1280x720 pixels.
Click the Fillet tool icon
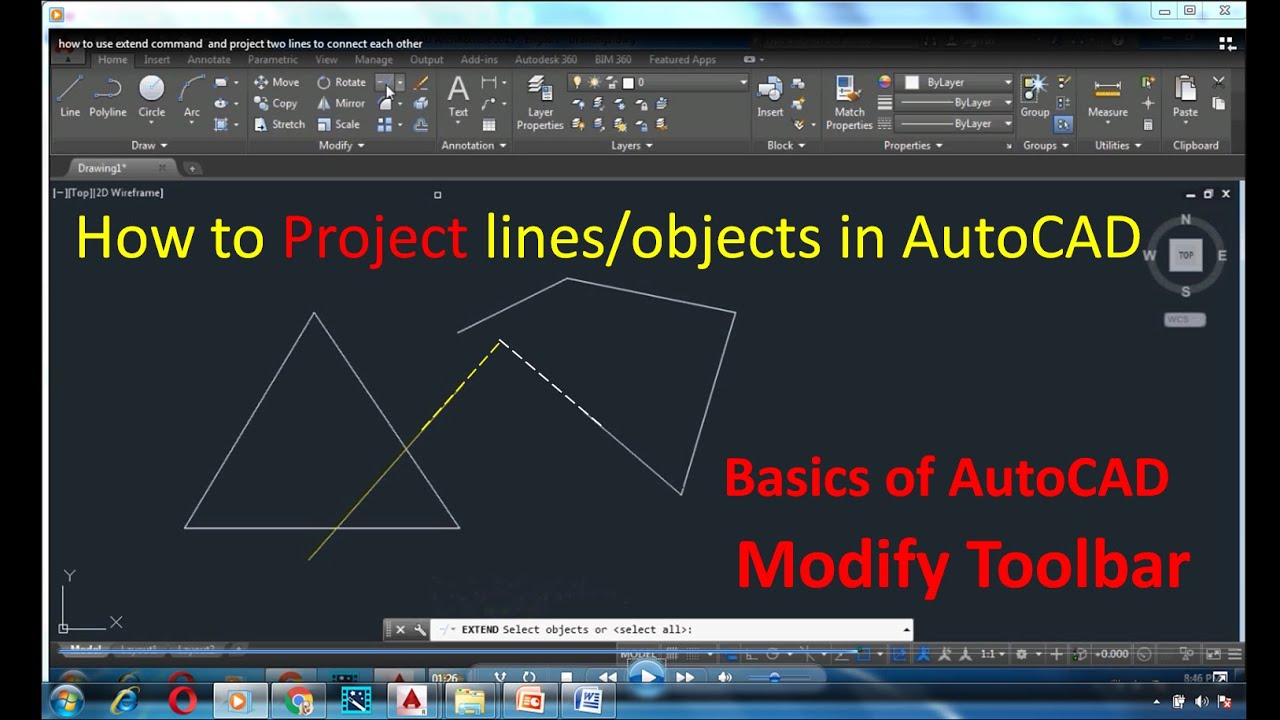pyautogui.click(x=385, y=103)
